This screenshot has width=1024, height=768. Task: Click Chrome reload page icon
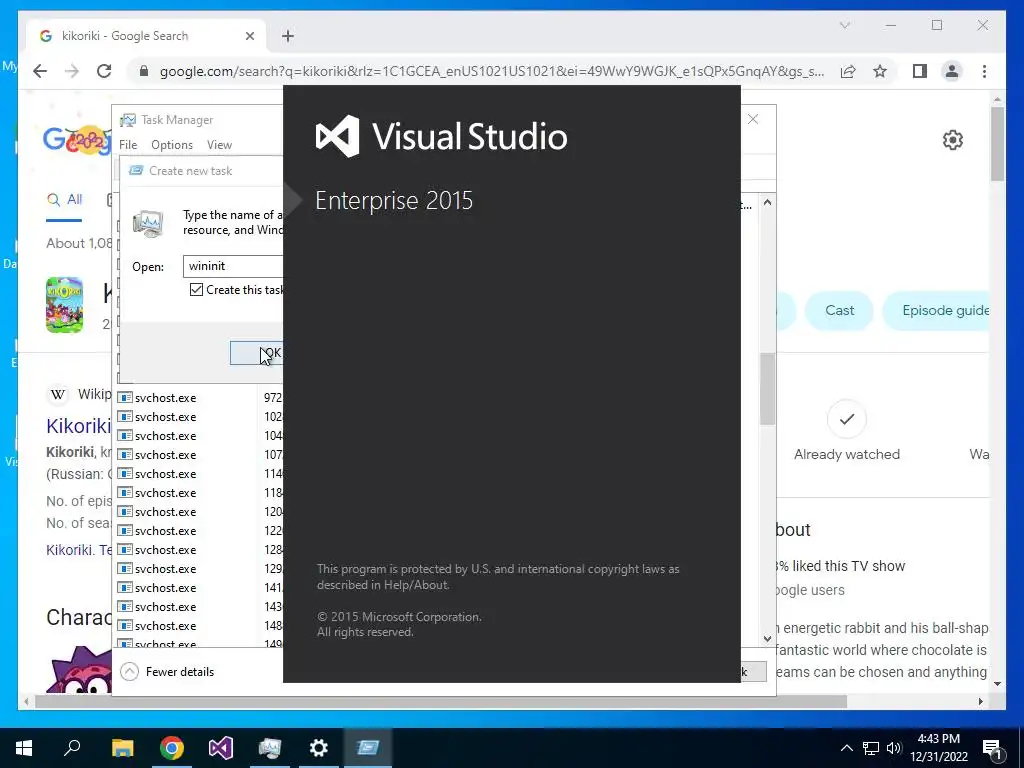coord(104,71)
